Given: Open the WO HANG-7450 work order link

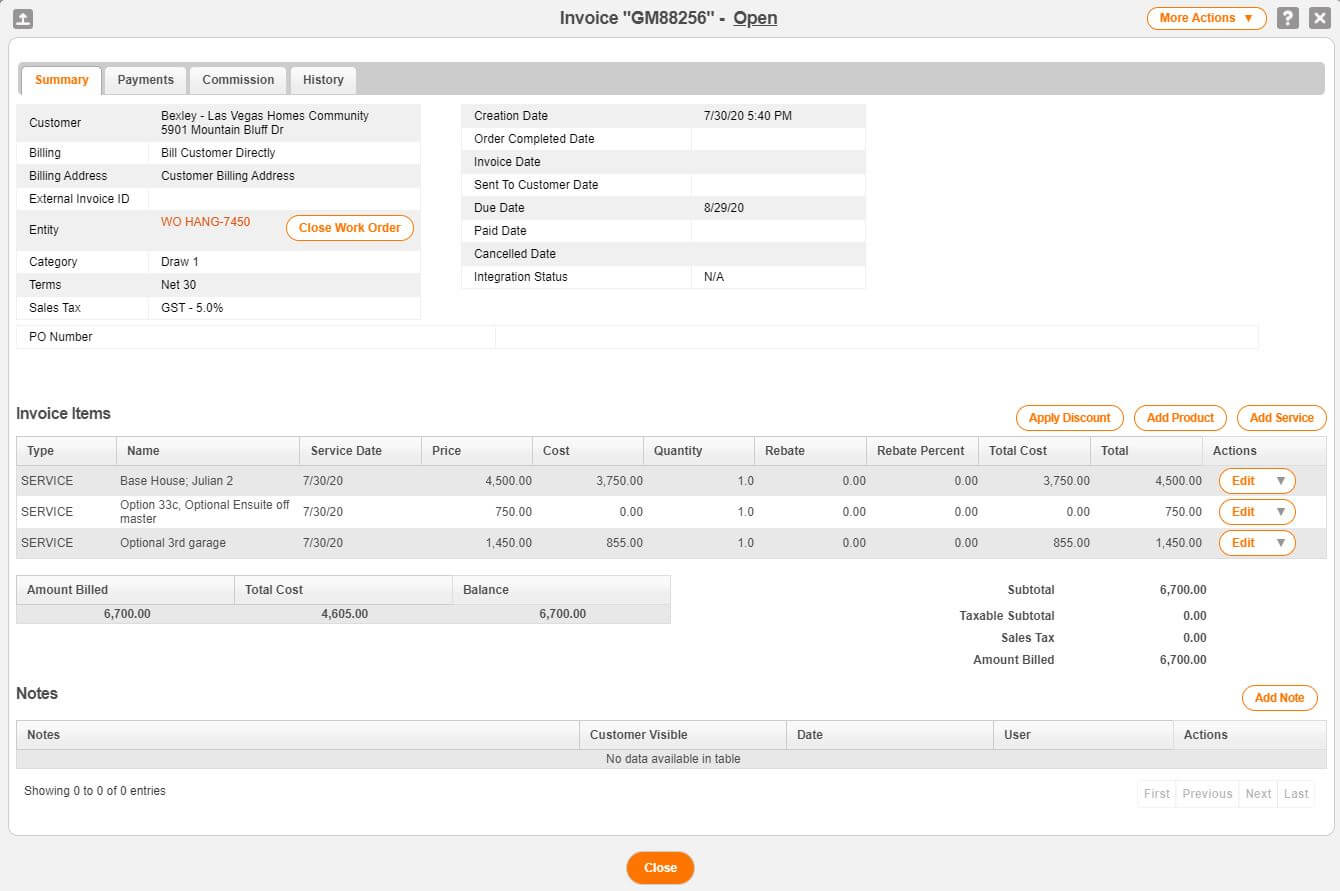Looking at the screenshot, I should (205, 222).
